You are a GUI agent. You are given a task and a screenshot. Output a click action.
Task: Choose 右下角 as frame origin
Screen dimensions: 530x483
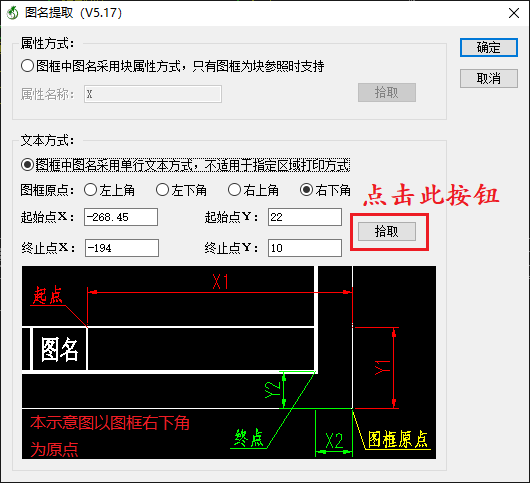point(307,190)
